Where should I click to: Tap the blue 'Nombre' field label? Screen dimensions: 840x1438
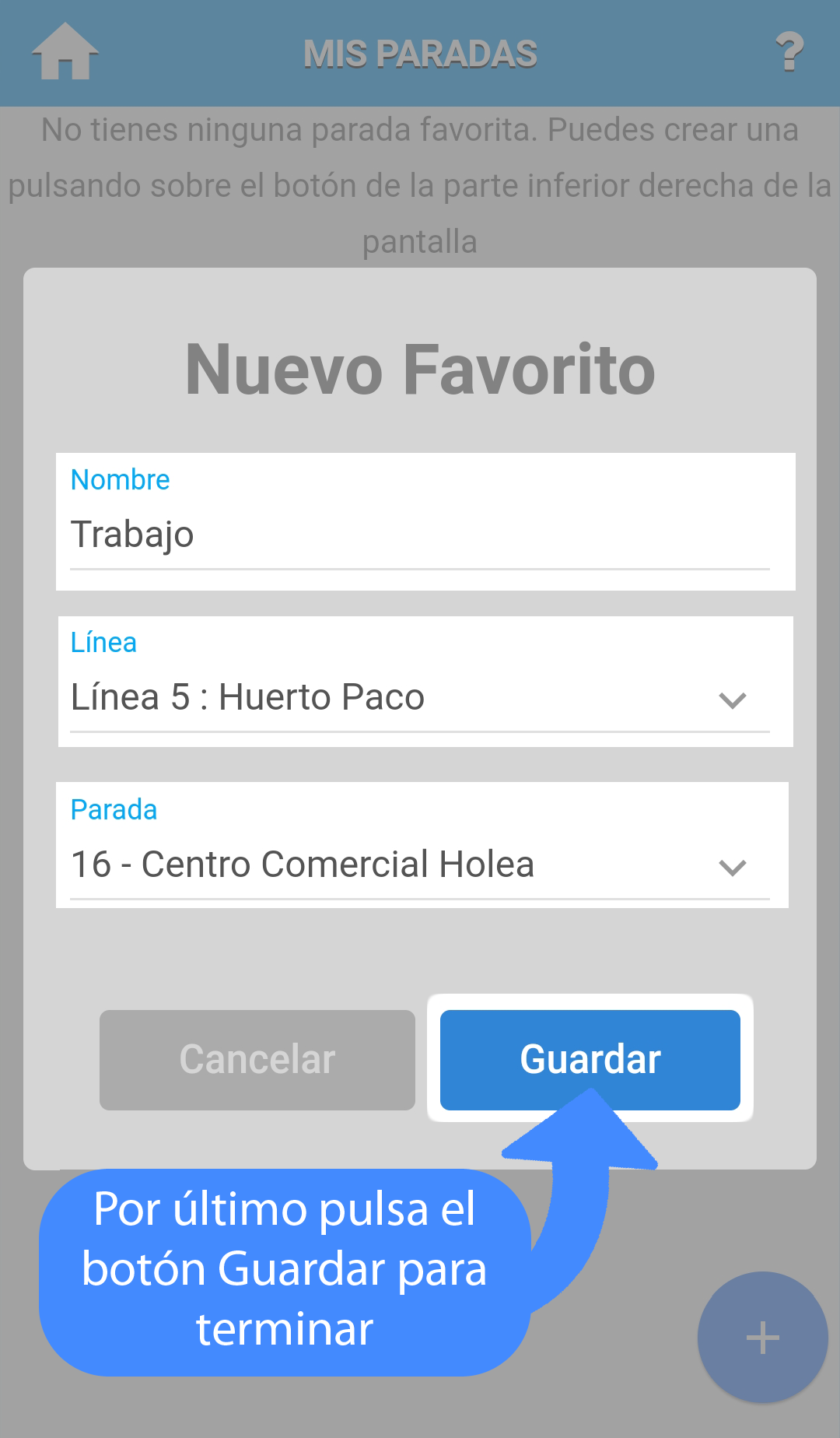tap(120, 480)
